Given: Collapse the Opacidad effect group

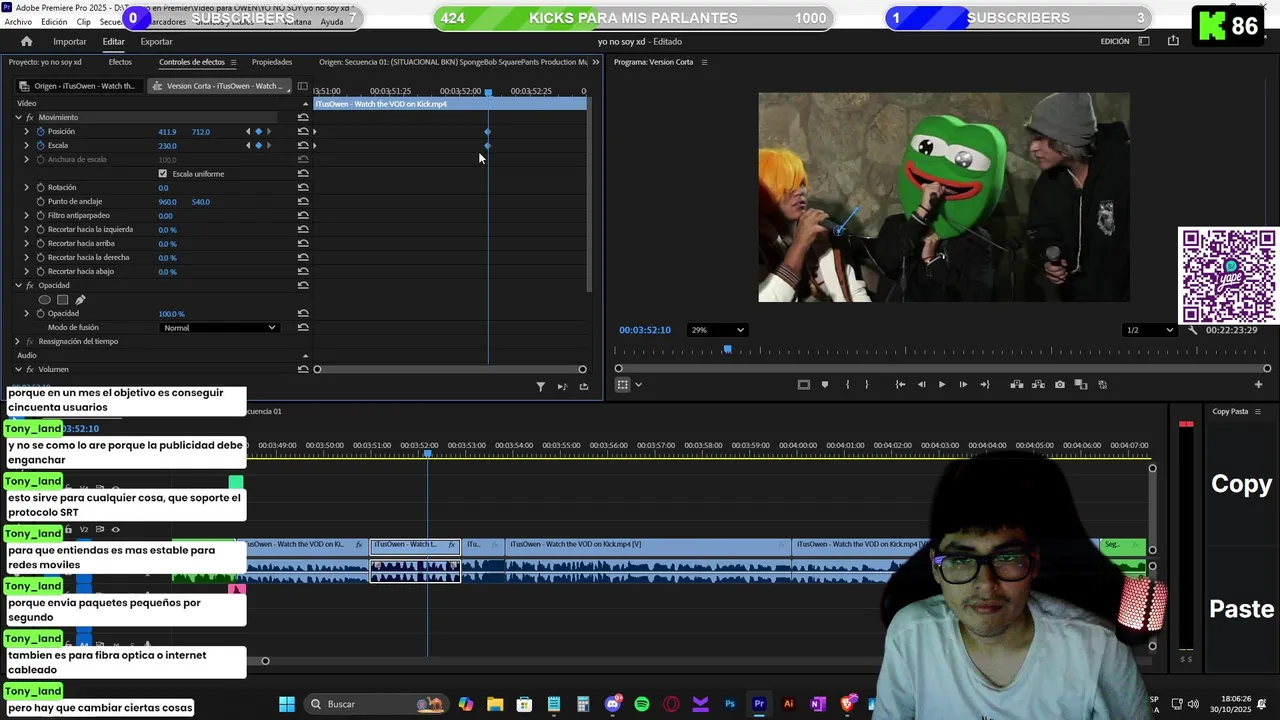Looking at the screenshot, I should tap(18, 285).
